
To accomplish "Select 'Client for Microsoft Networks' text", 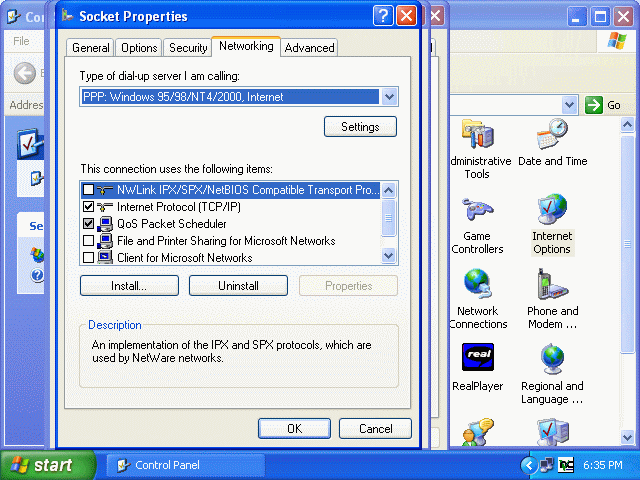I will point(184,258).
